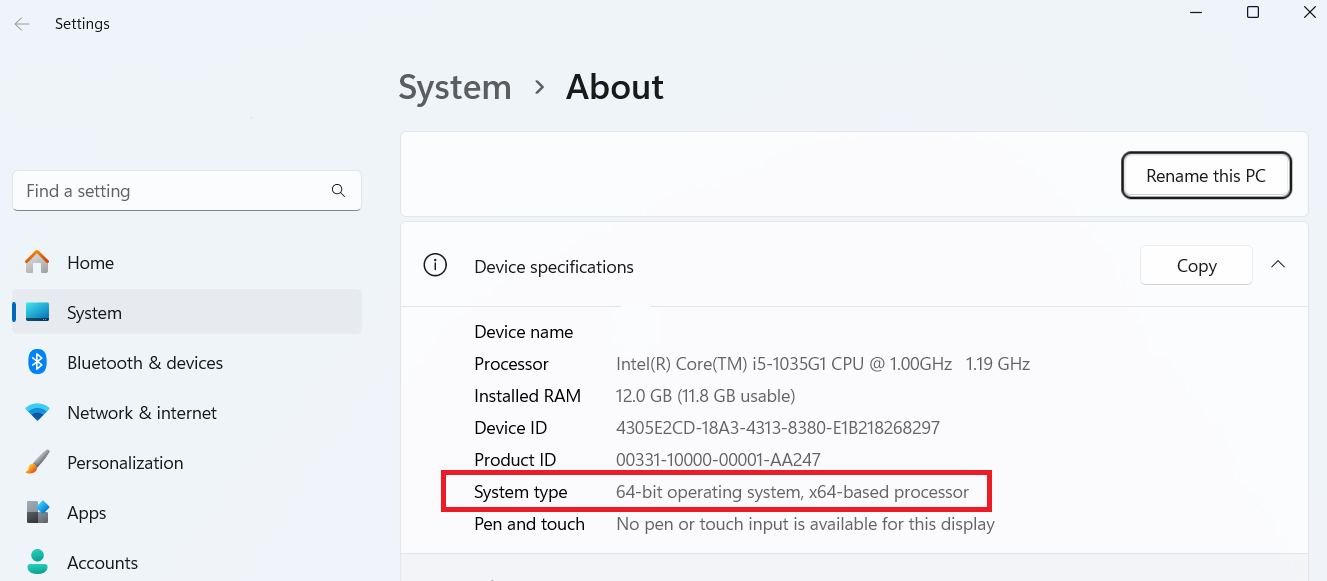This screenshot has width=1327, height=581.
Task: Rename this PC button
Action: click(x=1206, y=176)
